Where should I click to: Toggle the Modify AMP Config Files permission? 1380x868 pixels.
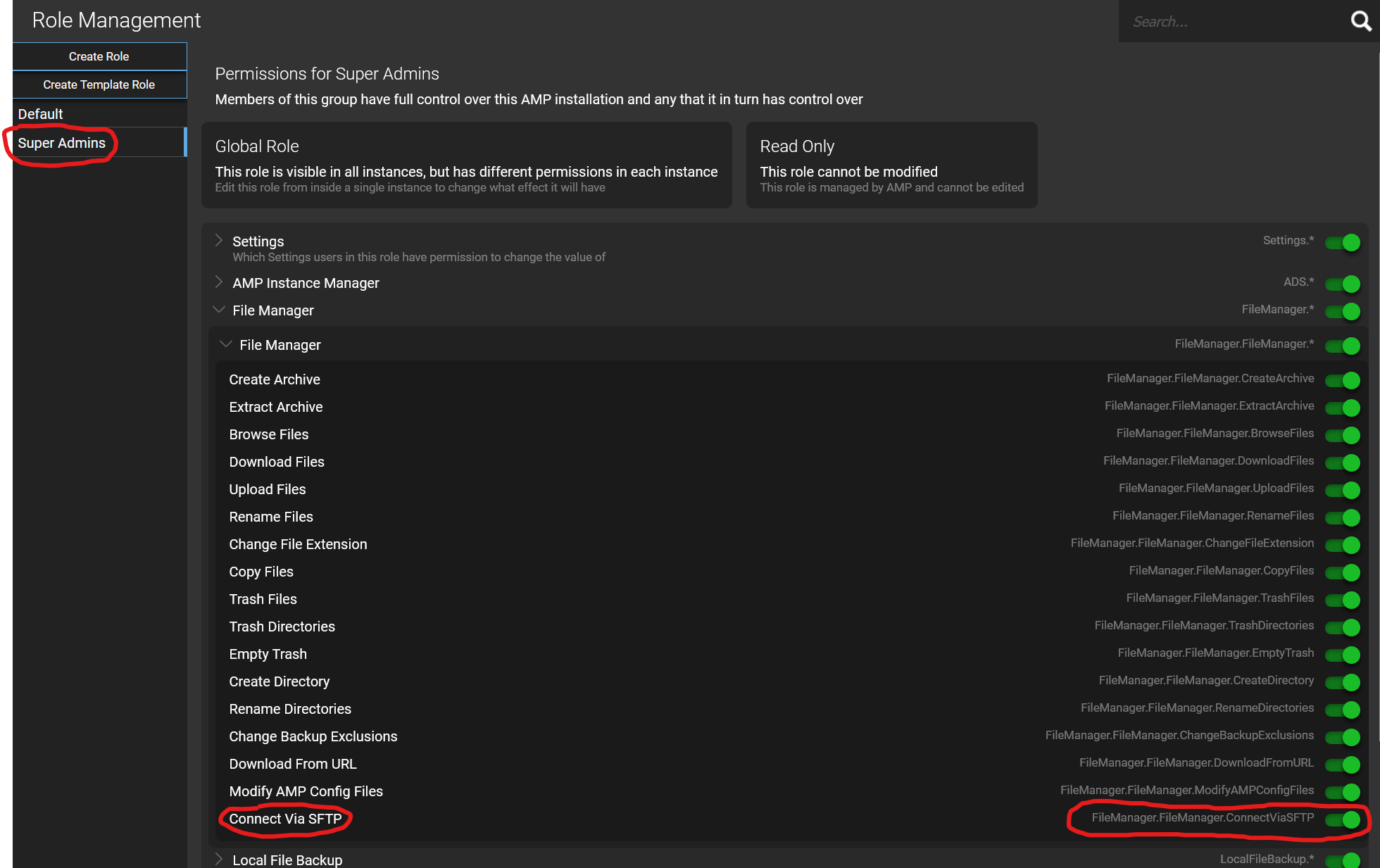(x=1343, y=792)
